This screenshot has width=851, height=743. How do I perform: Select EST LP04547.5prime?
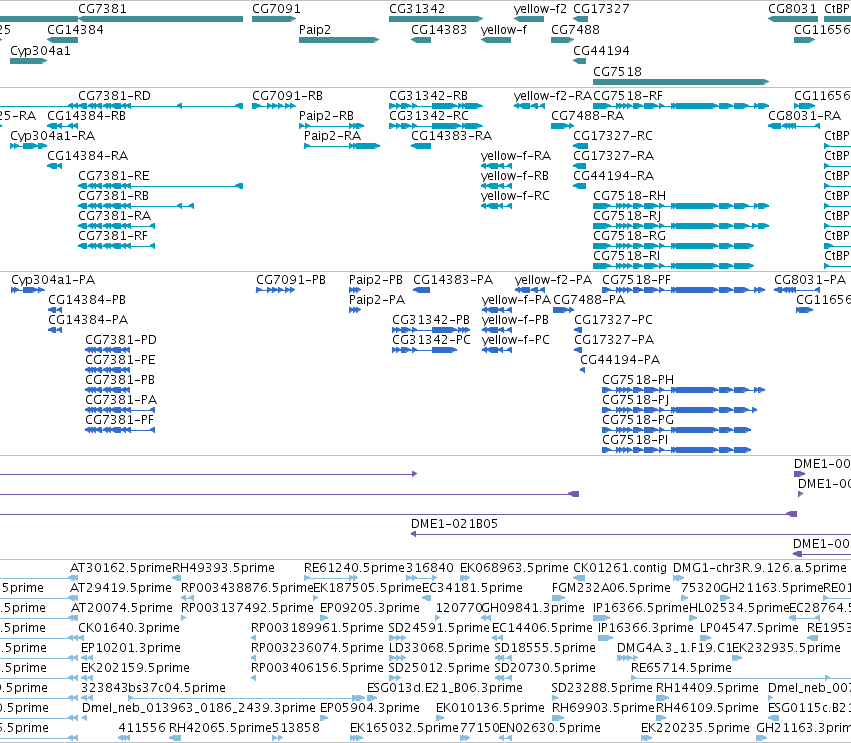[749, 628]
